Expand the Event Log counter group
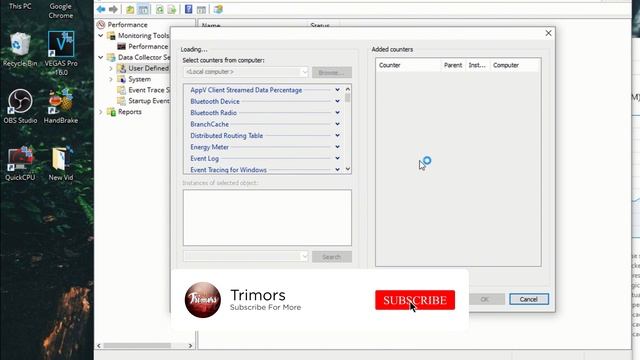The width and height of the screenshot is (640, 360). coord(337,158)
